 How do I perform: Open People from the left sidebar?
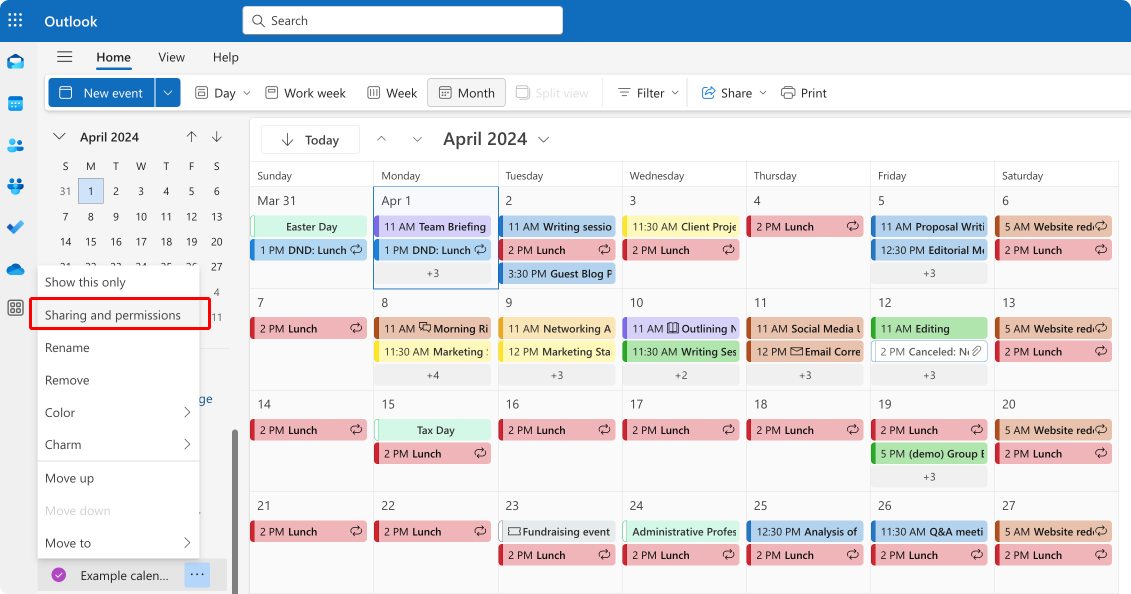click(x=15, y=145)
